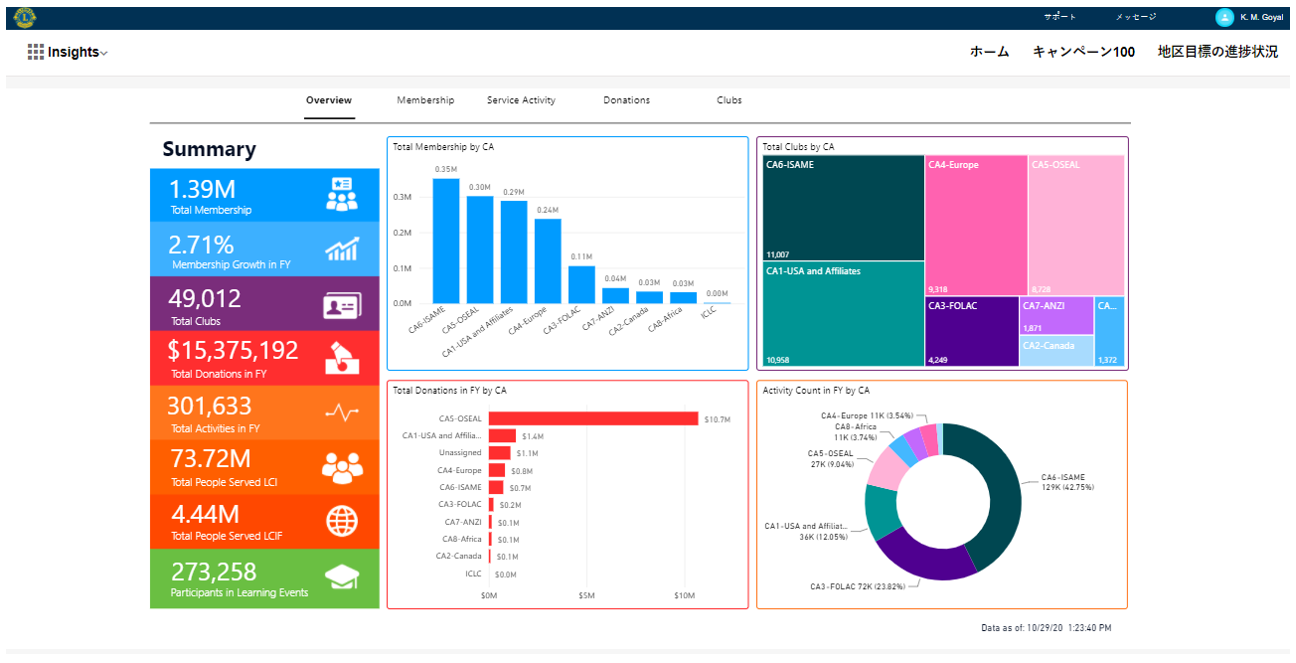1296x663 pixels.
Task: Click the ホーム navigation link
Action: [x=989, y=52]
